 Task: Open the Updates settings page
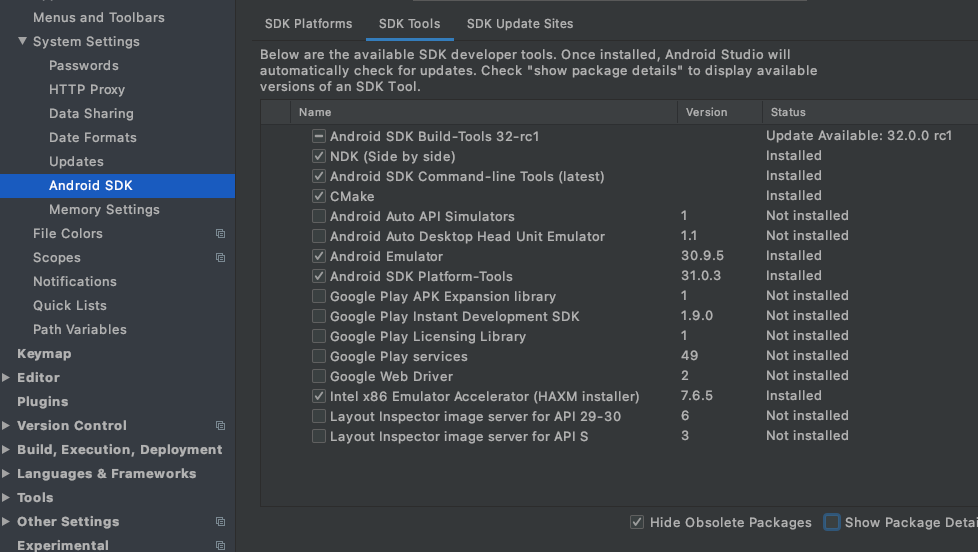[x=76, y=162]
